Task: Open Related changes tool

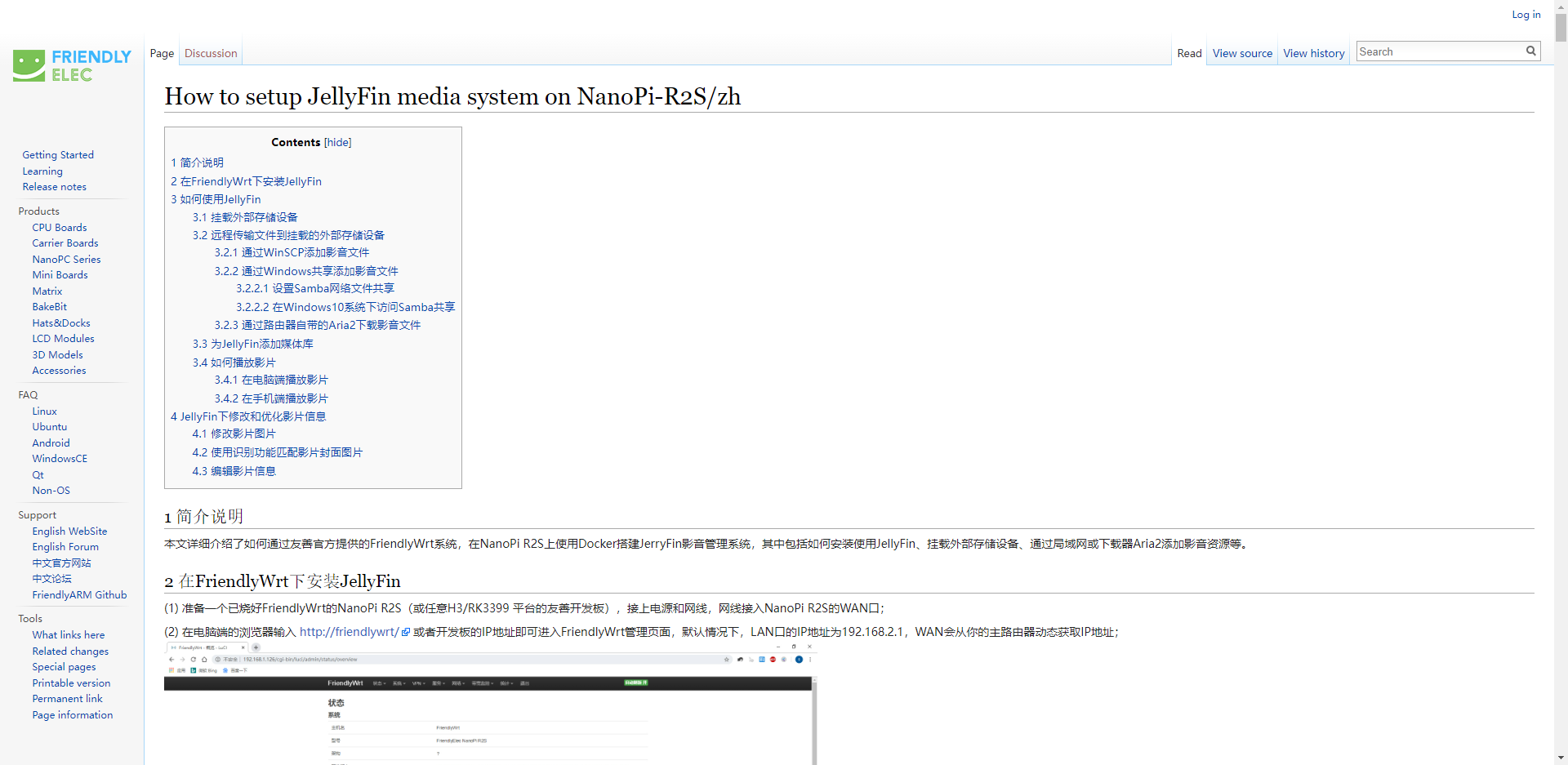Action: 70,651
